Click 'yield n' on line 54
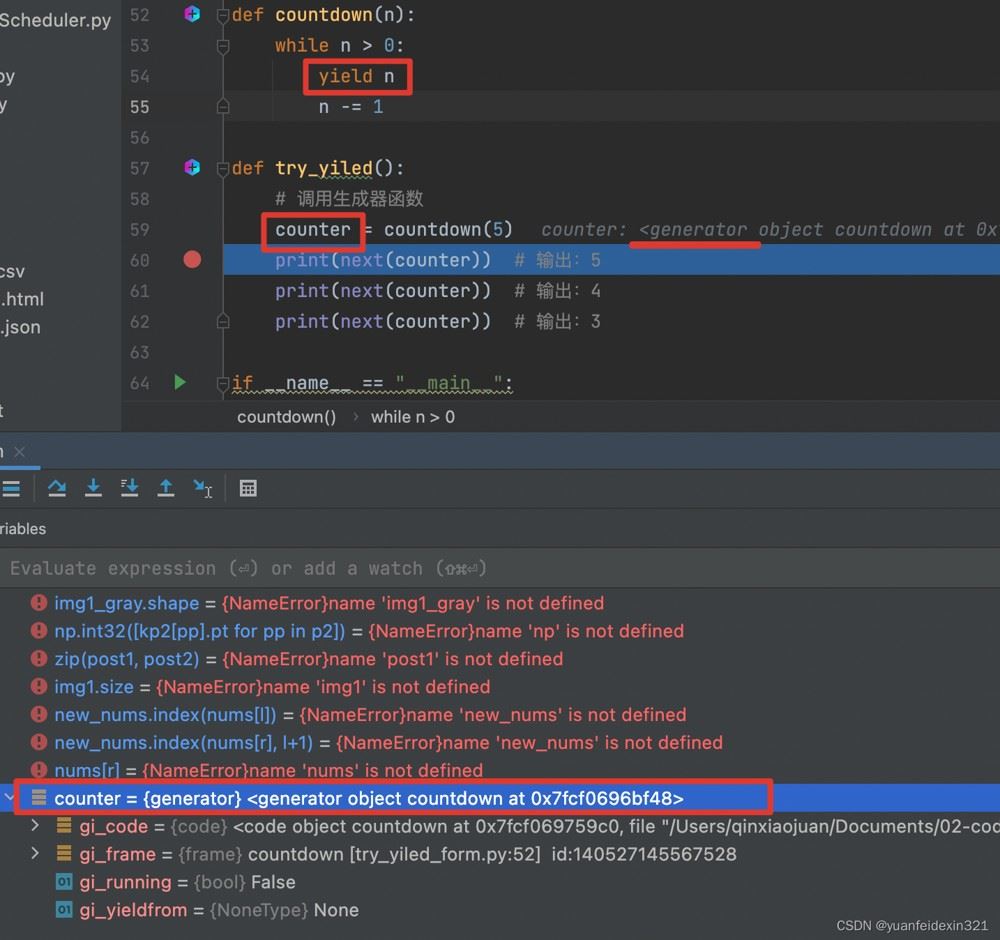The image size is (1000, 940). coord(357,77)
